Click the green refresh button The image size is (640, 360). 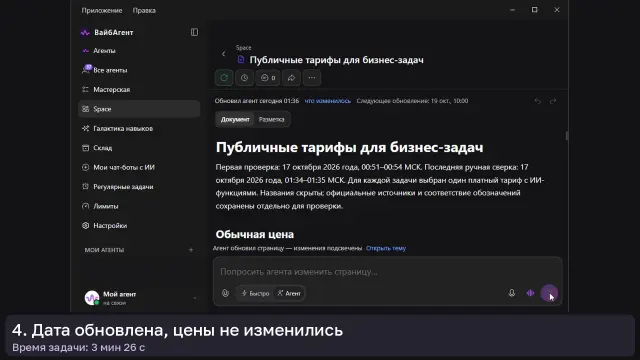coord(224,78)
